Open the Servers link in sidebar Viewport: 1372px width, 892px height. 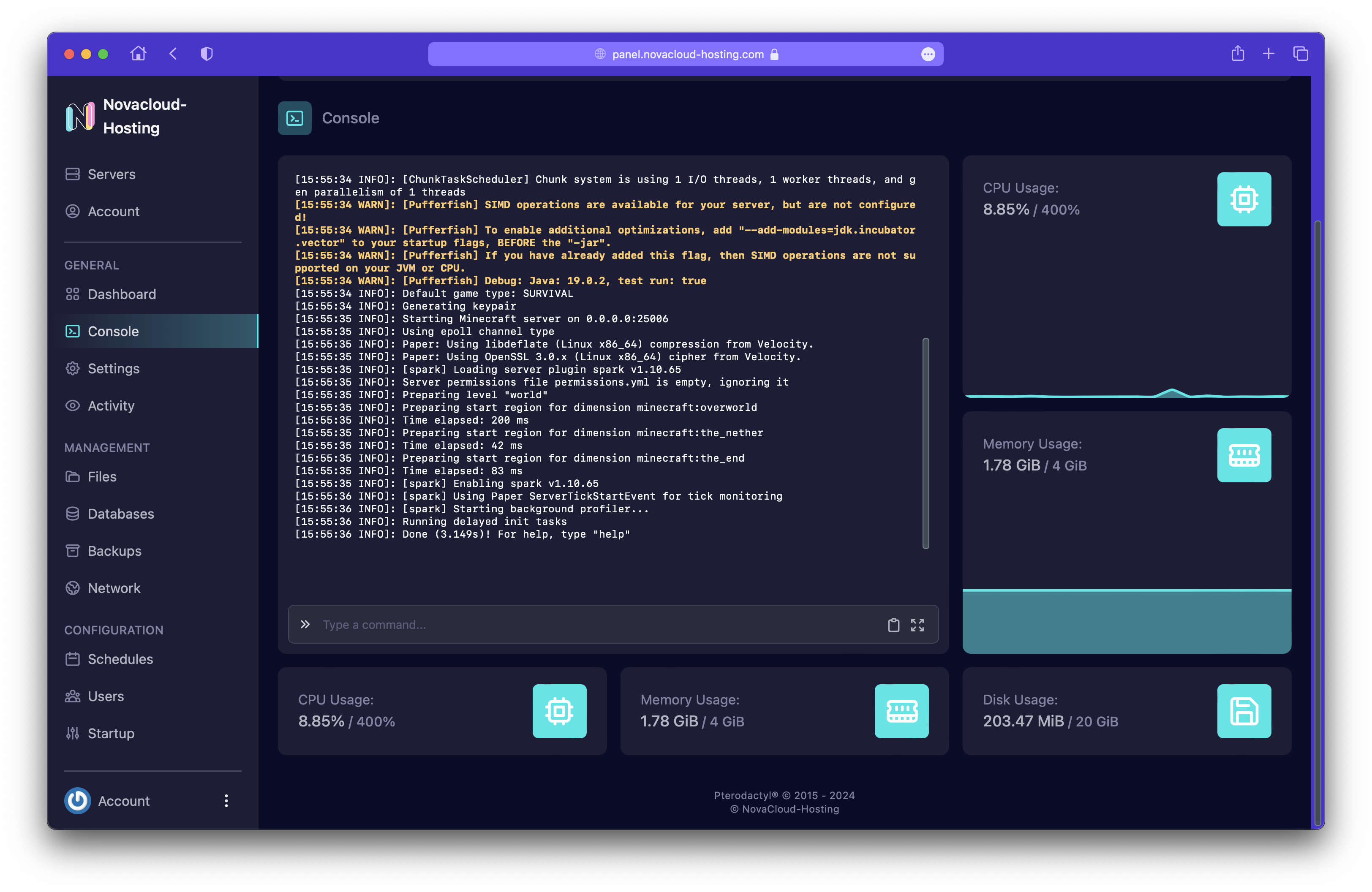tap(111, 174)
